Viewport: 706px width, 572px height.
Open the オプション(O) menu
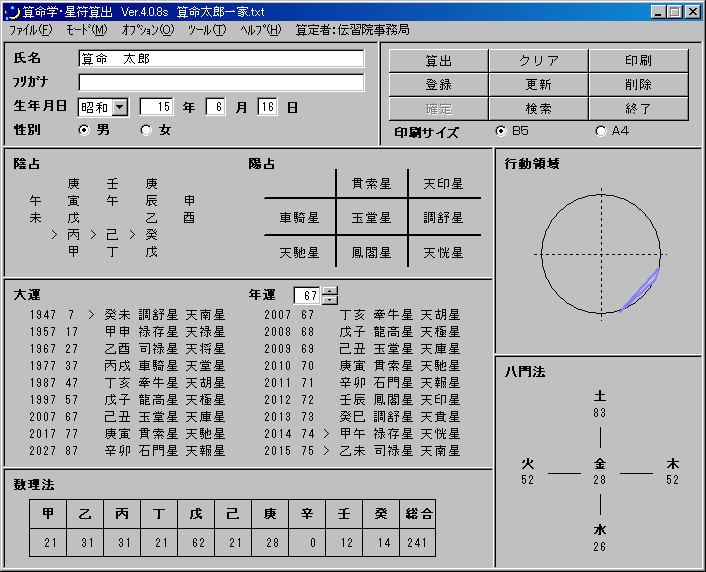pyautogui.click(x=147, y=30)
